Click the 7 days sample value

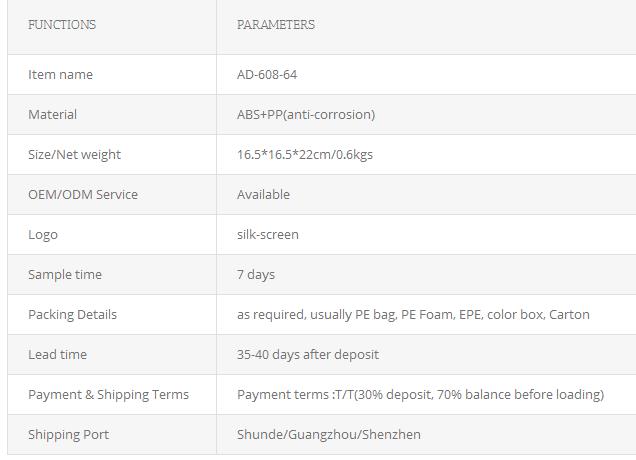[256, 275]
